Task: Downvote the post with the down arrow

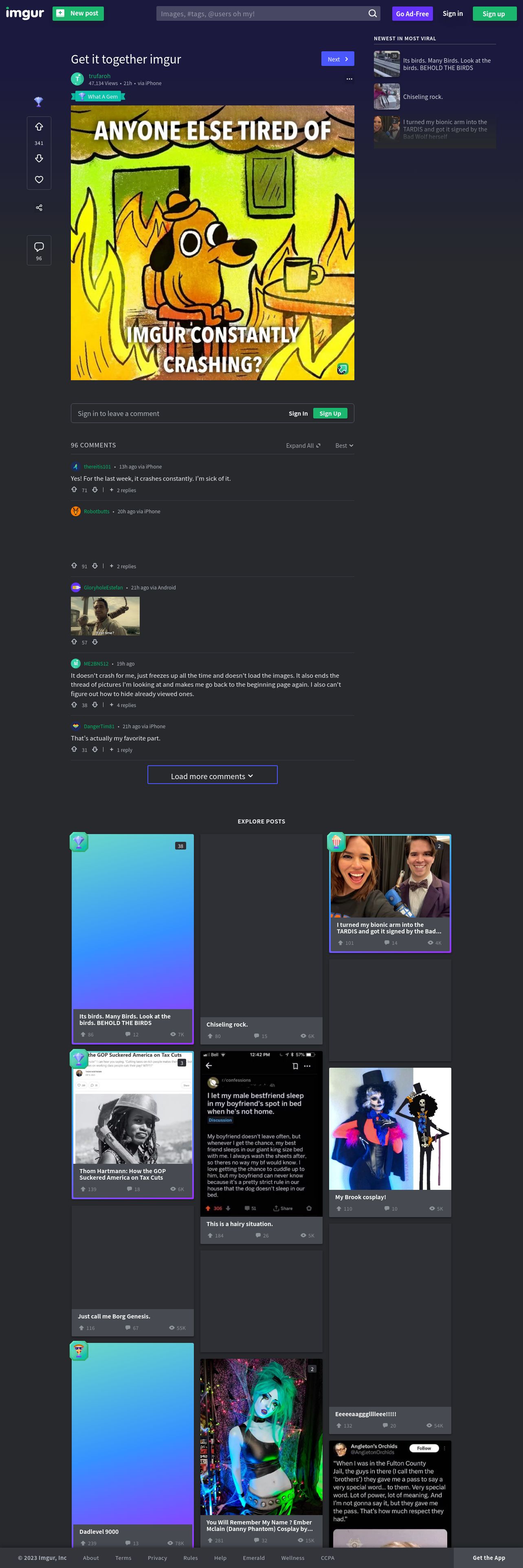Action: [39, 158]
